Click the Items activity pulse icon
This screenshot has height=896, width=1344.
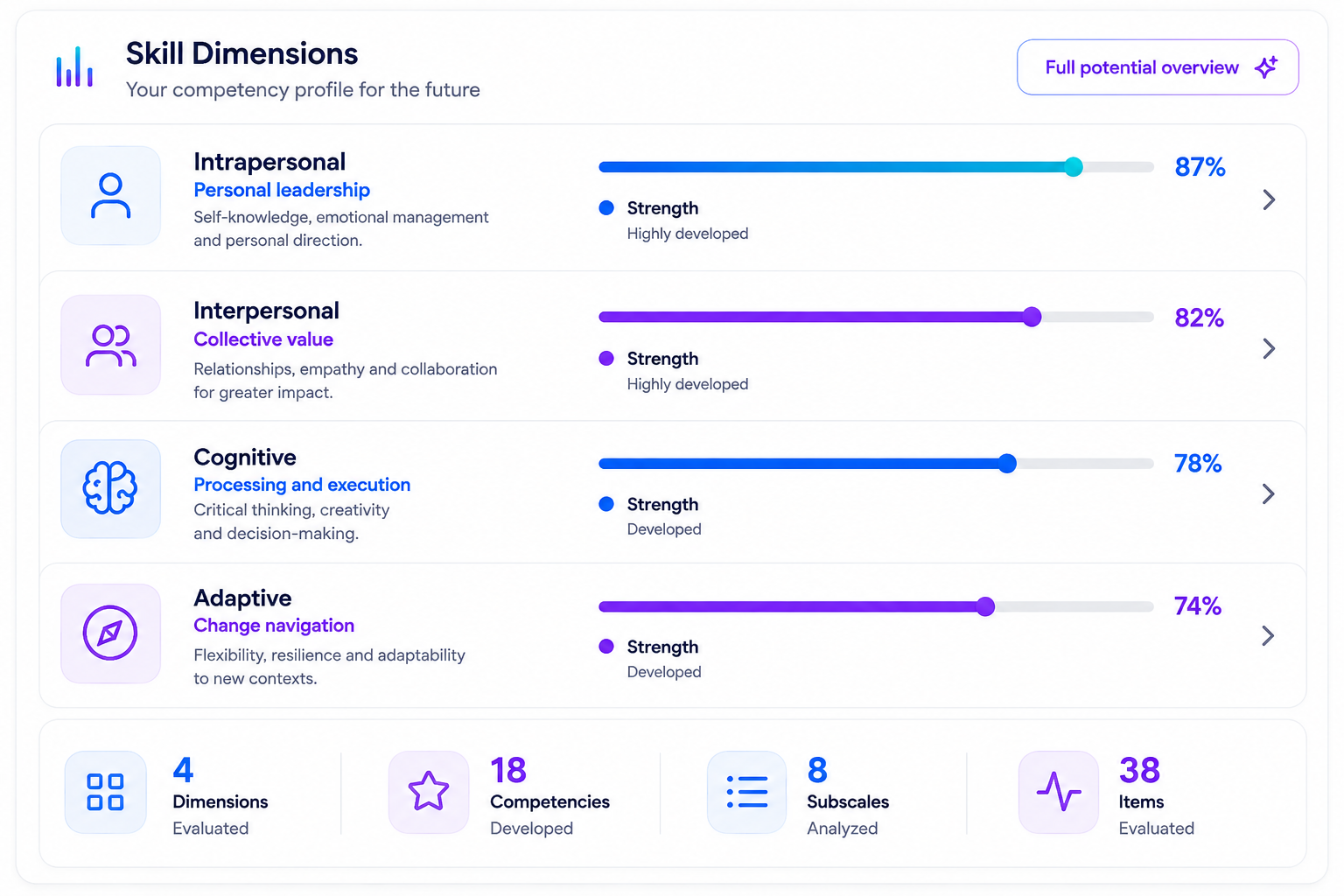(1059, 792)
